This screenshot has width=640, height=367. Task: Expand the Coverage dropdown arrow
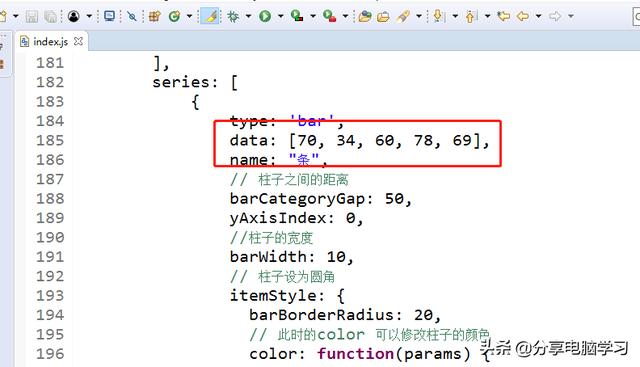point(313,16)
